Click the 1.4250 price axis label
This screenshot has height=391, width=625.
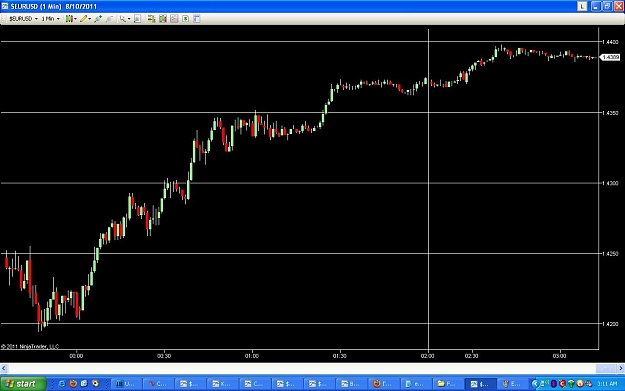(x=610, y=253)
